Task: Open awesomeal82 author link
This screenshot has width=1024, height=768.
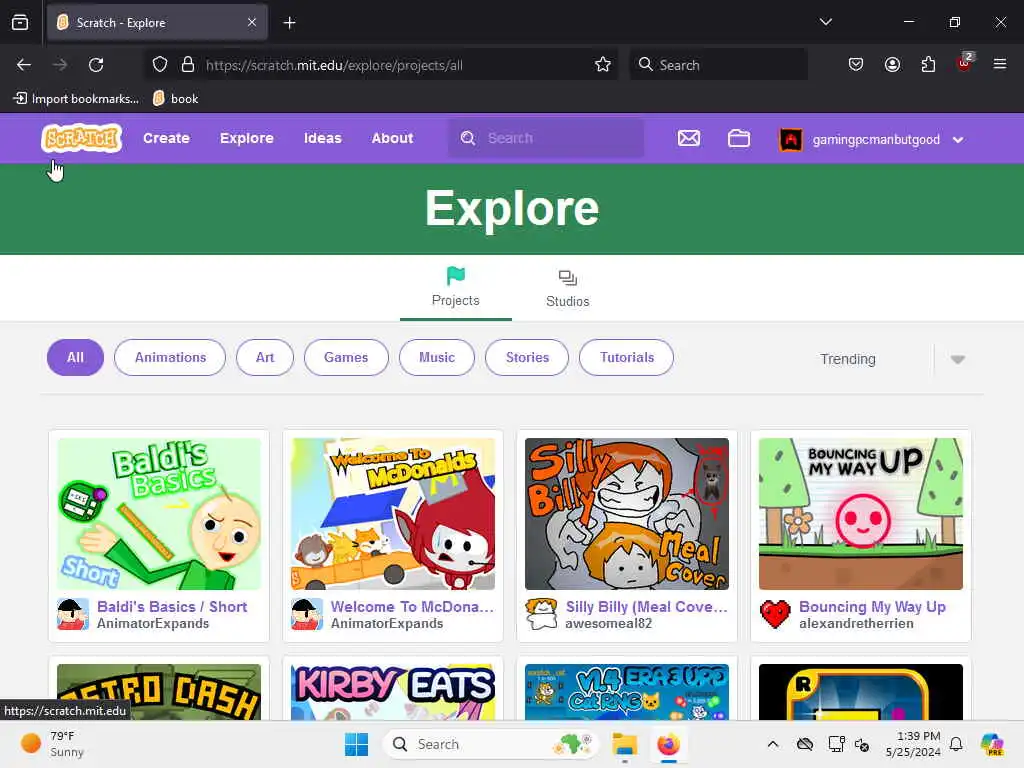Action: [x=608, y=624]
